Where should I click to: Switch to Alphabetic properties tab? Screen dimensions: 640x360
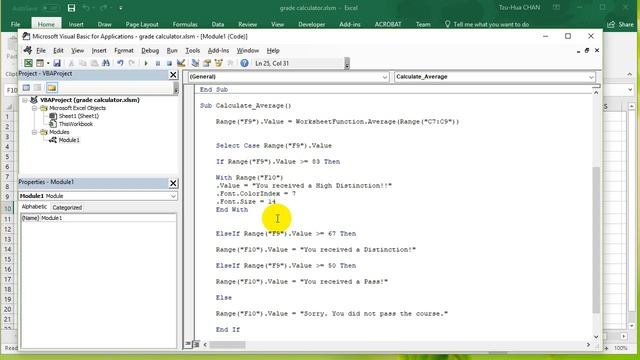34,207
